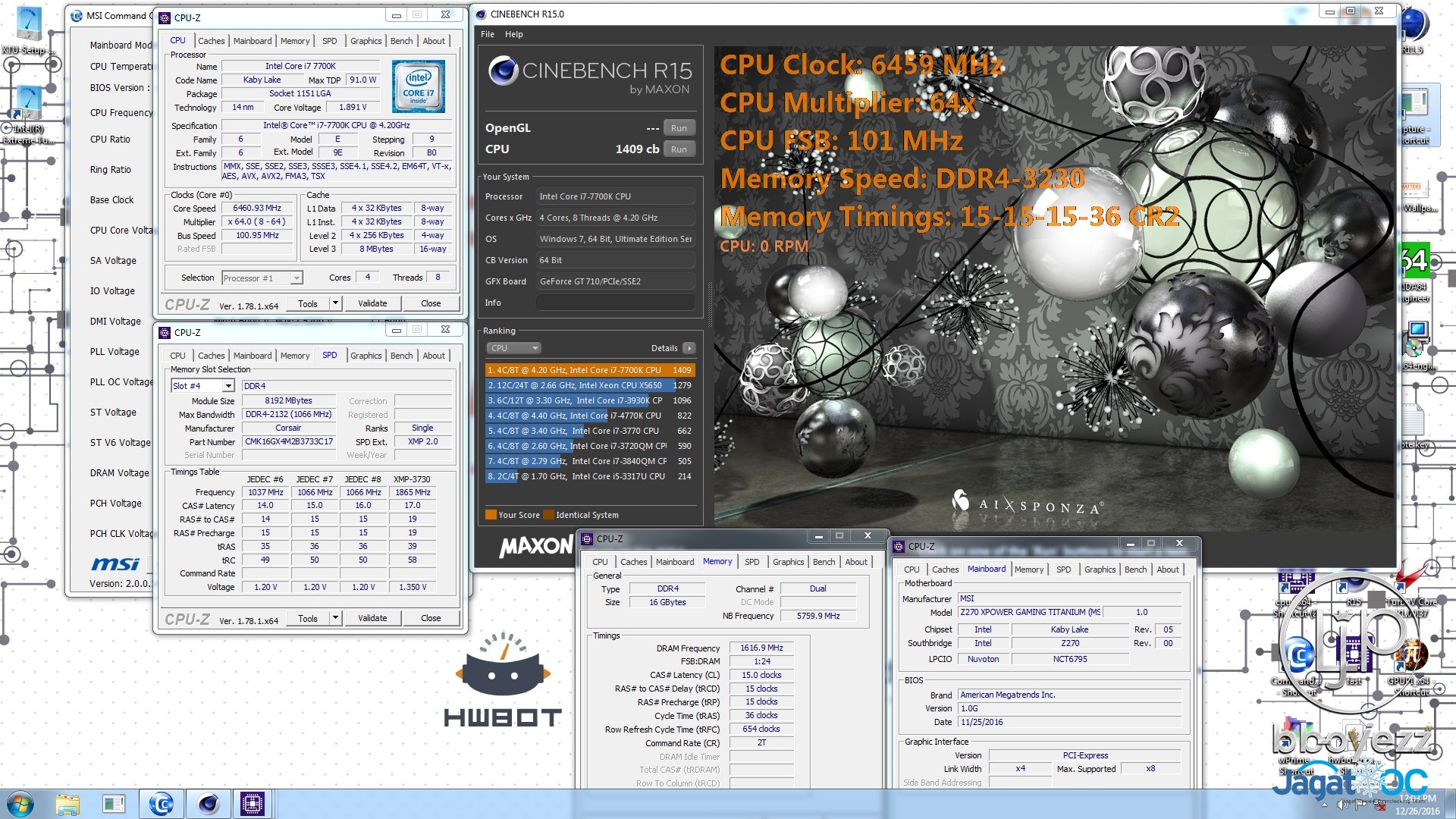The image size is (1456, 819).
Task: Click Validate in SPD CPU-Z window
Action: click(372, 618)
